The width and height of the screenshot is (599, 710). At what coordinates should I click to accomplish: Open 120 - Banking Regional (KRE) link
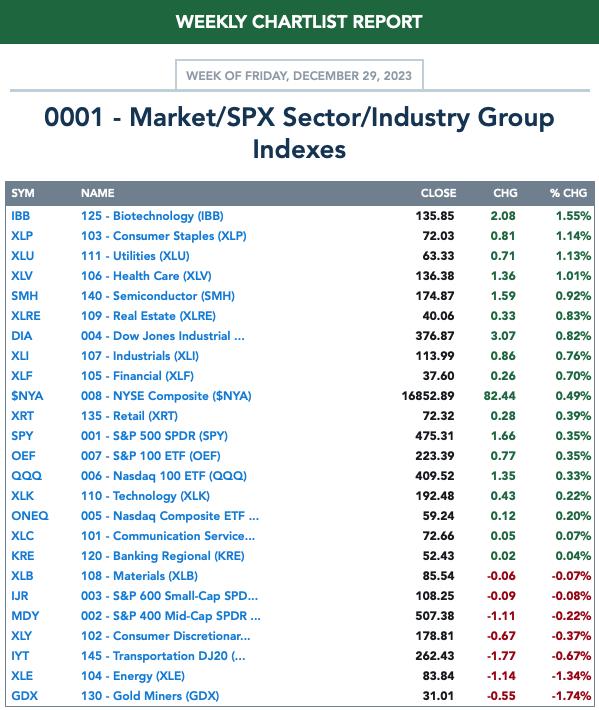point(162,556)
